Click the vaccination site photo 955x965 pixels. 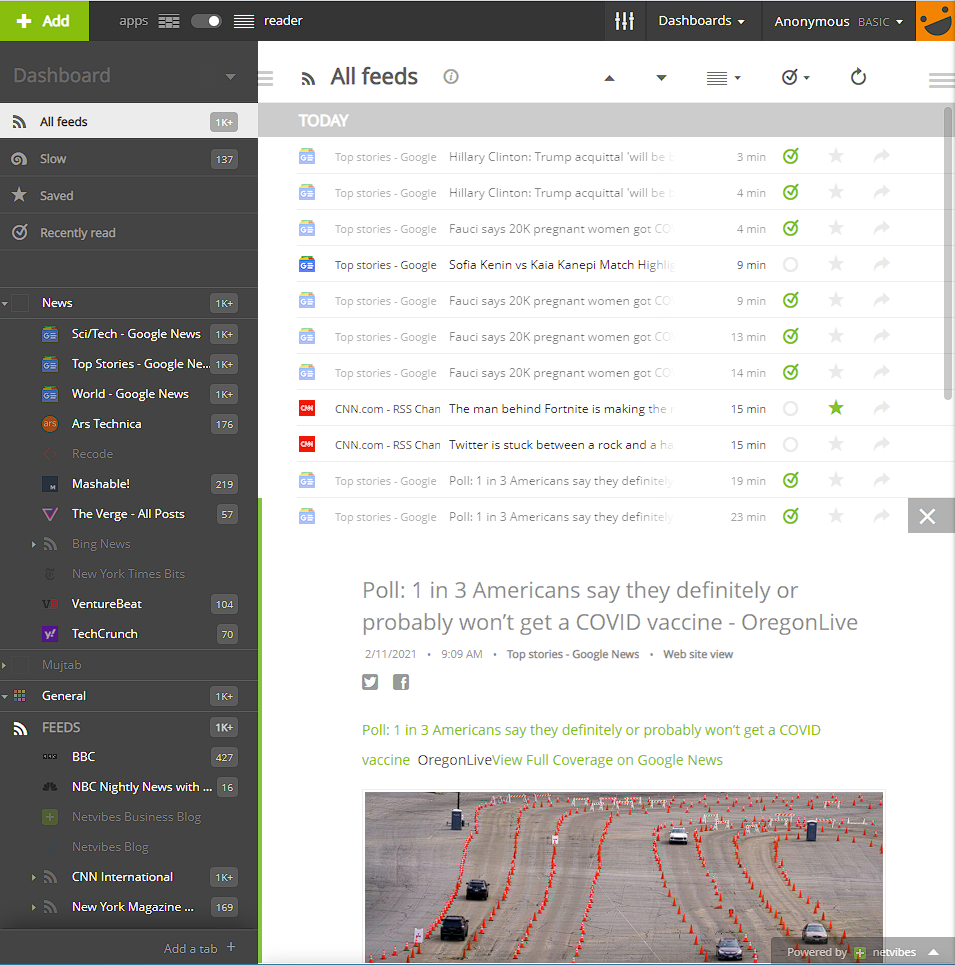(x=624, y=876)
